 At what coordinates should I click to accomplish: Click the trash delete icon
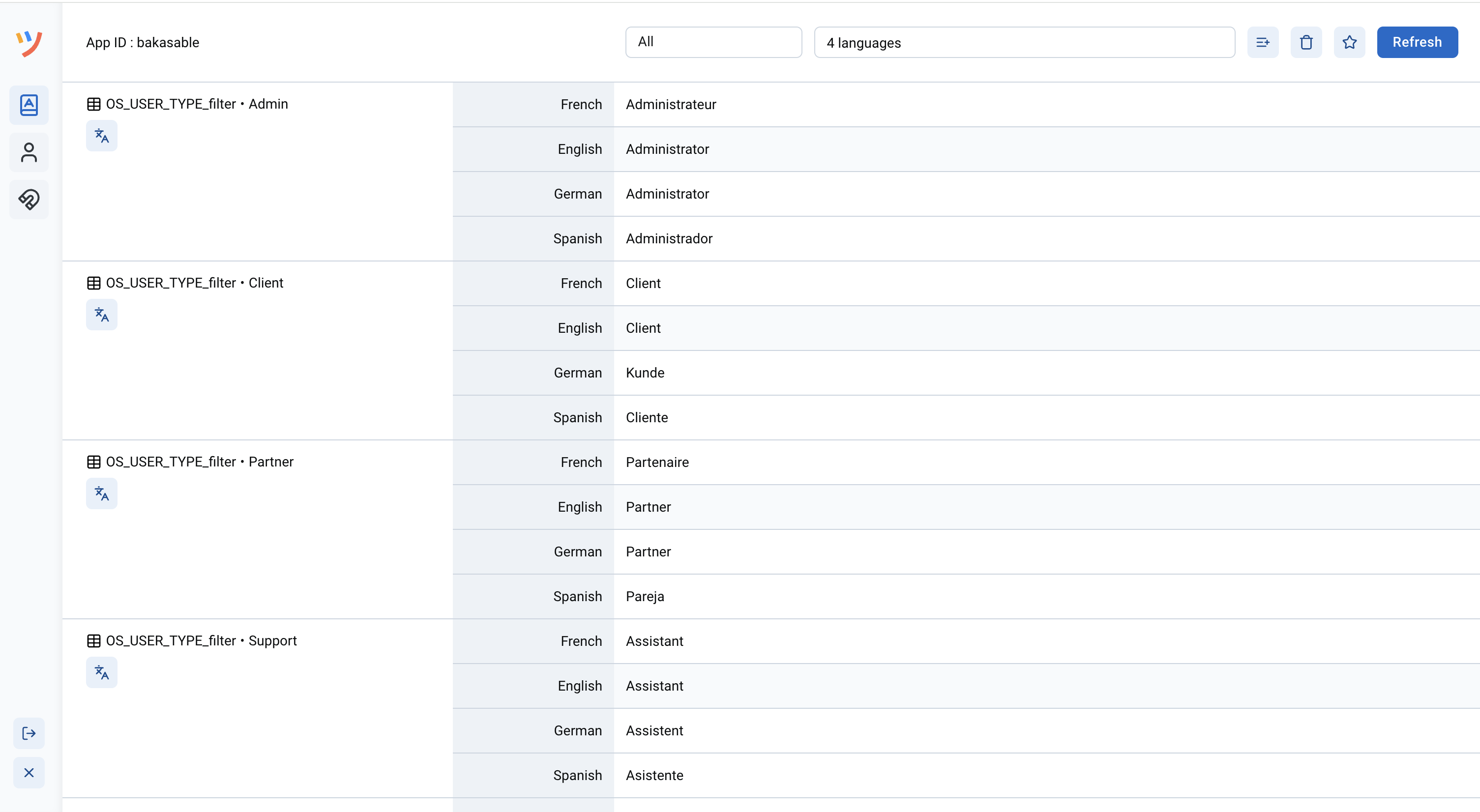(1306, 42)
